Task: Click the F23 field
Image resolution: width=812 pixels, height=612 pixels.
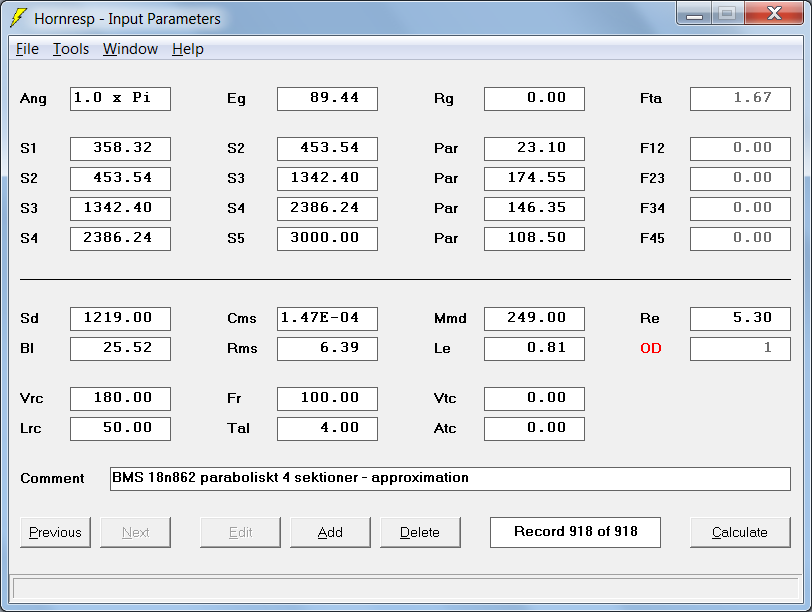Action: click(x=741, y=179)
